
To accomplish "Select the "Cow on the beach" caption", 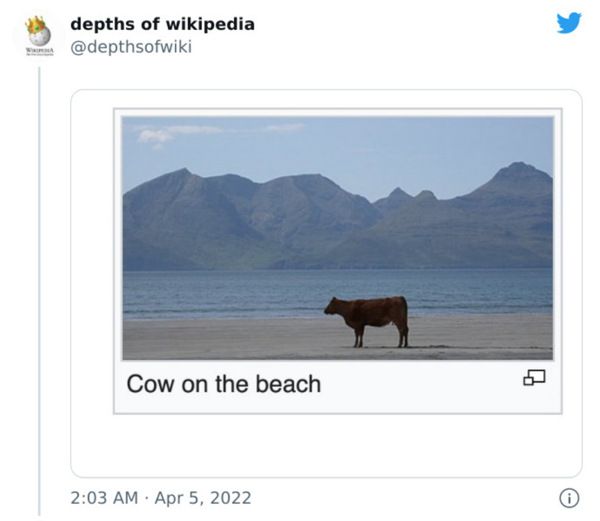I will [x=224, y=384].
